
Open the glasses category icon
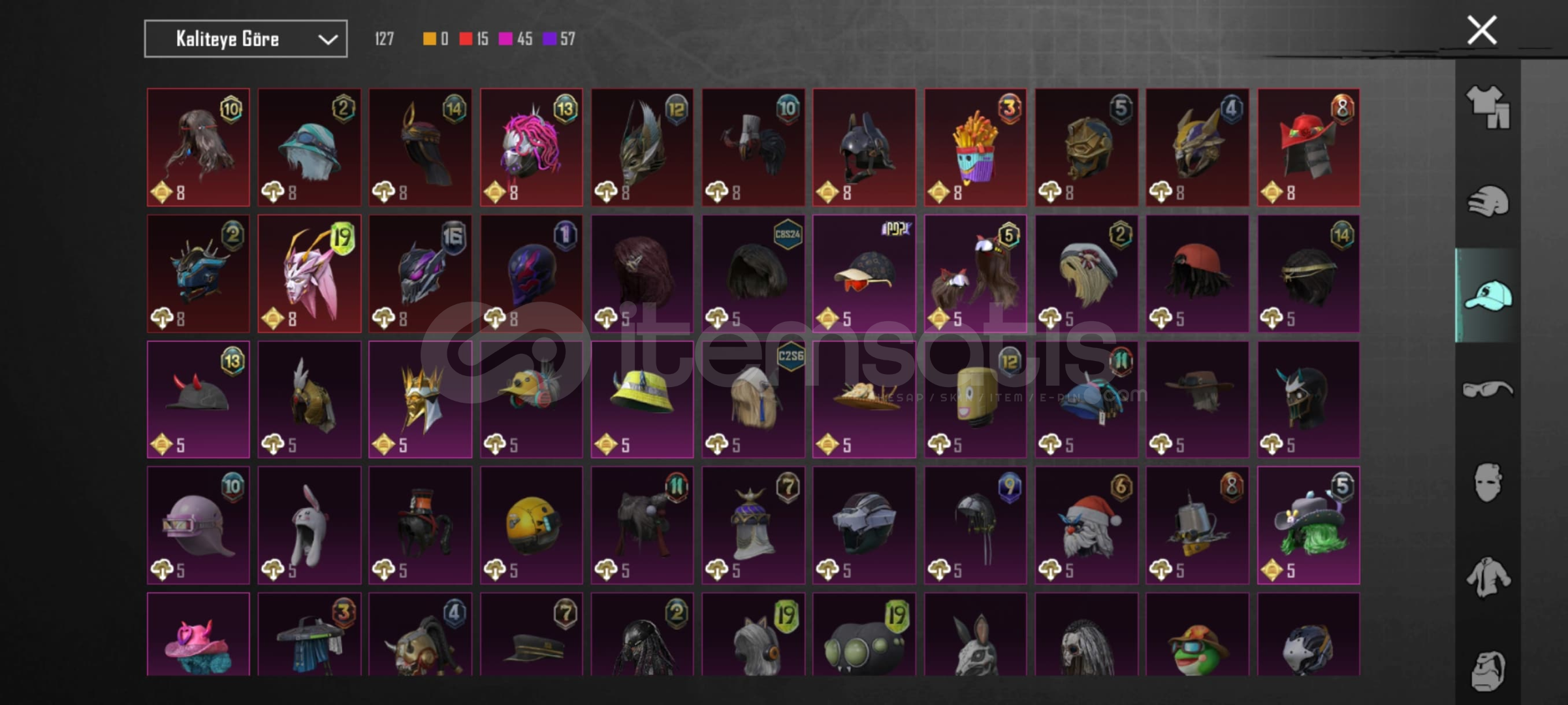pos(1488,389)
